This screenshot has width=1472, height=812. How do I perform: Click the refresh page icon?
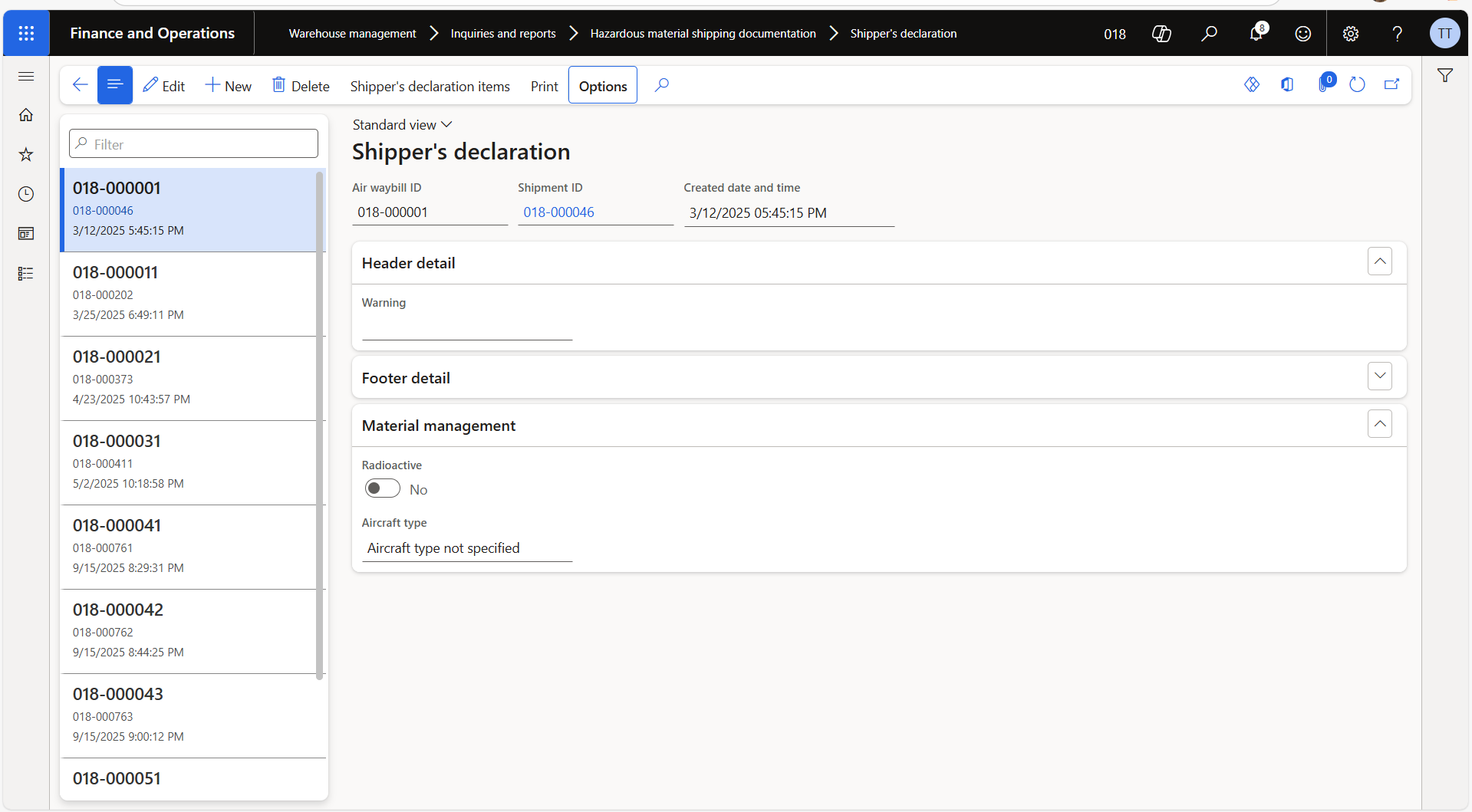(x=1357, y=85)
